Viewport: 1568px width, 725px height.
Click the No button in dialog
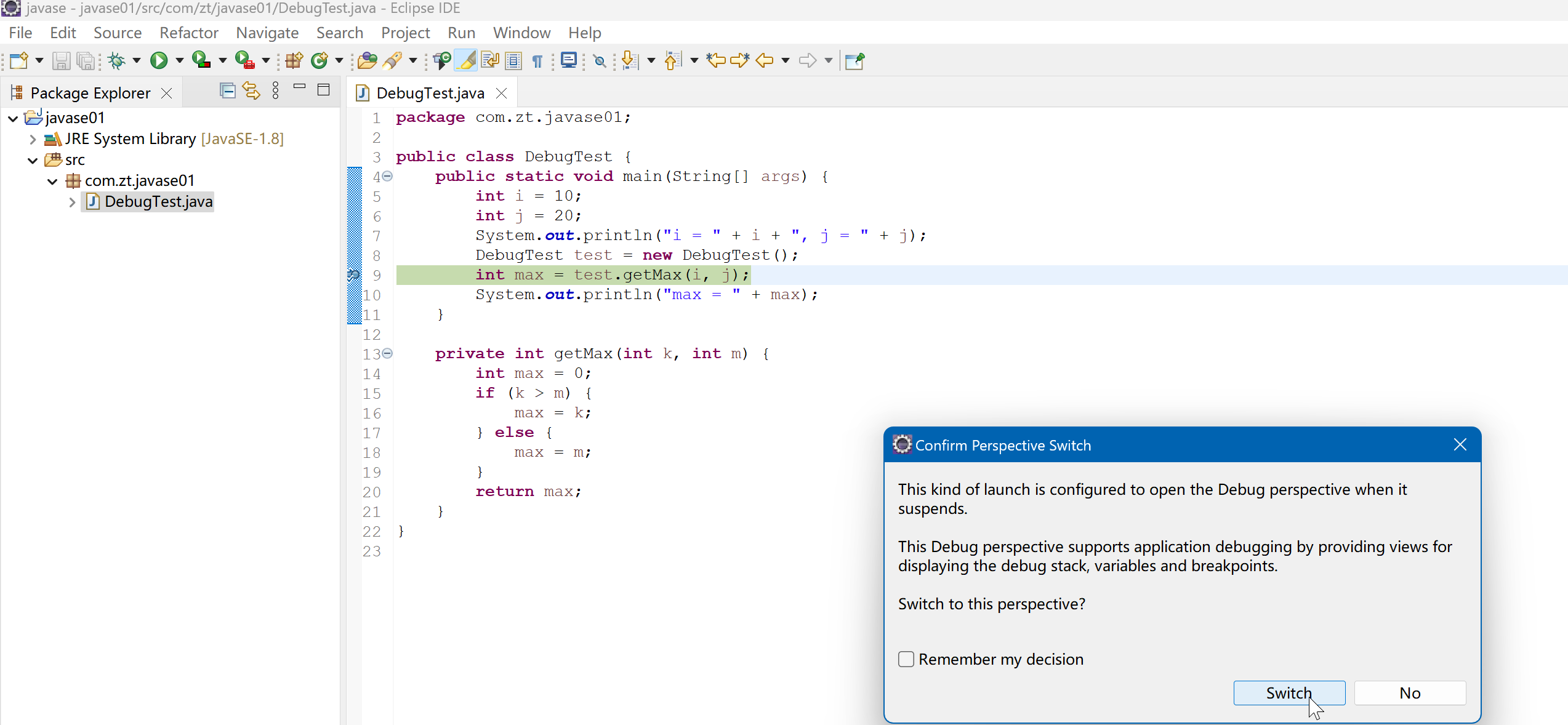[x=1409, y=693]
